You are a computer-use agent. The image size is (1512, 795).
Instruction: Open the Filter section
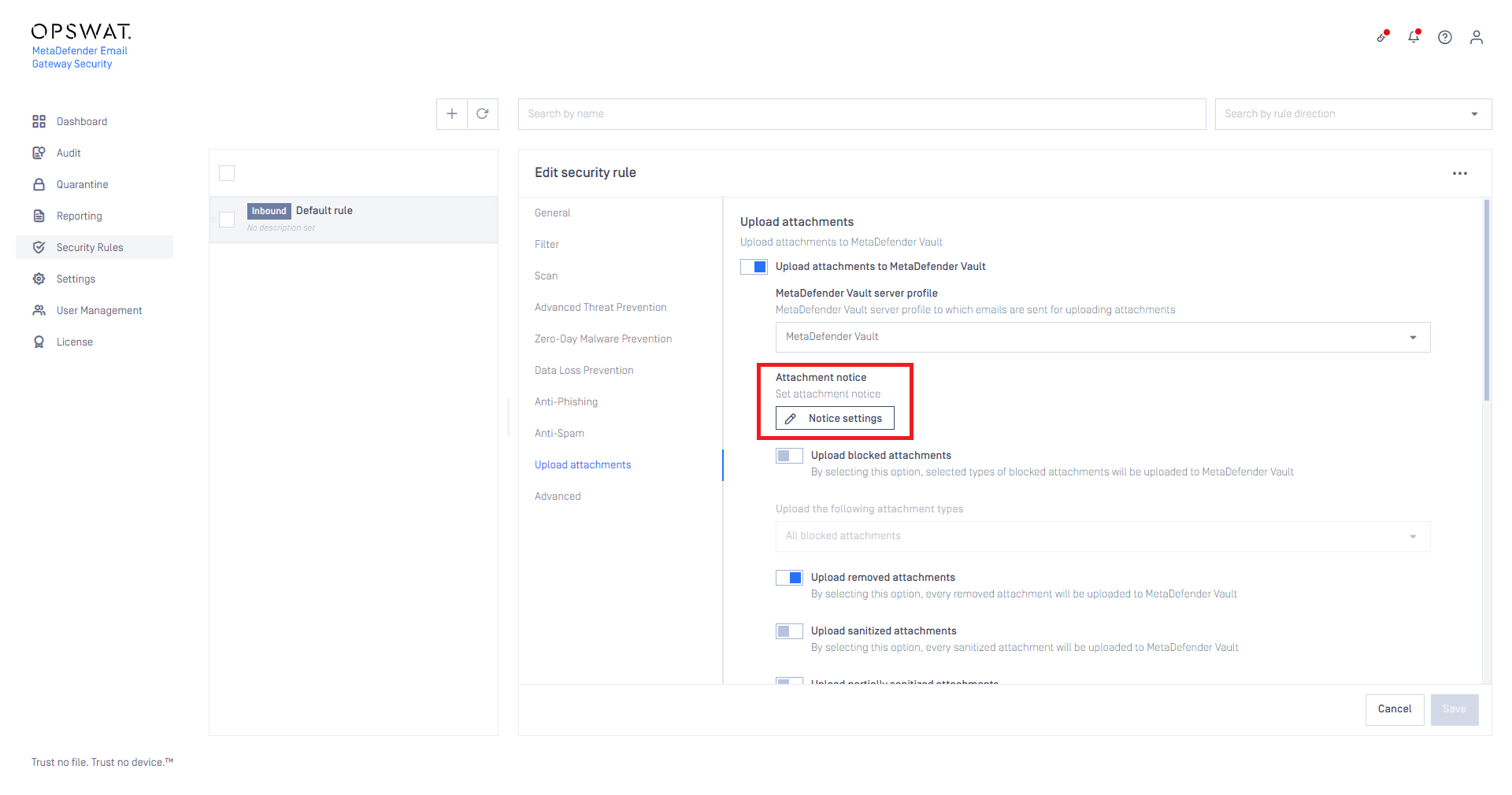tap(547, 244)
